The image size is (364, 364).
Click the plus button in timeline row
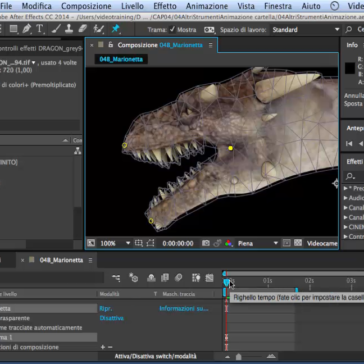103,347
